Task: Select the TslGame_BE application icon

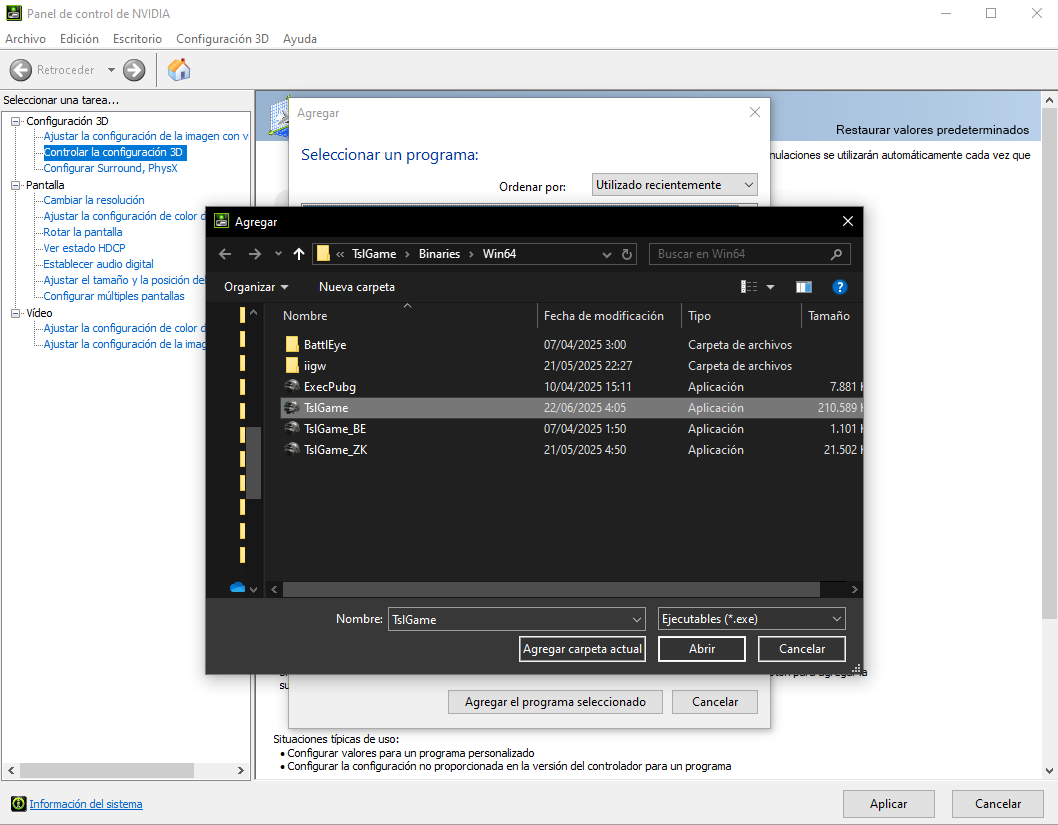Action: point(291,428)
